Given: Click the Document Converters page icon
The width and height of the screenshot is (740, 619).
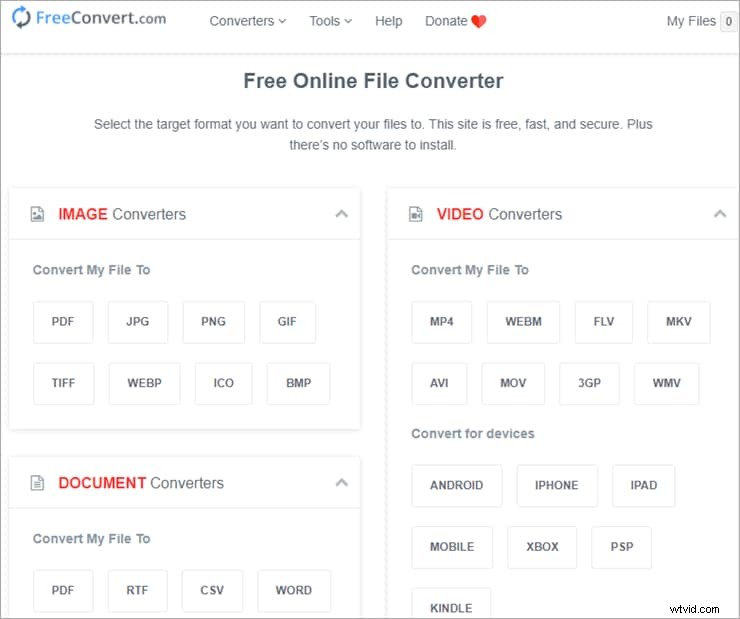Looking at the screenshot, I should point(37,483).
